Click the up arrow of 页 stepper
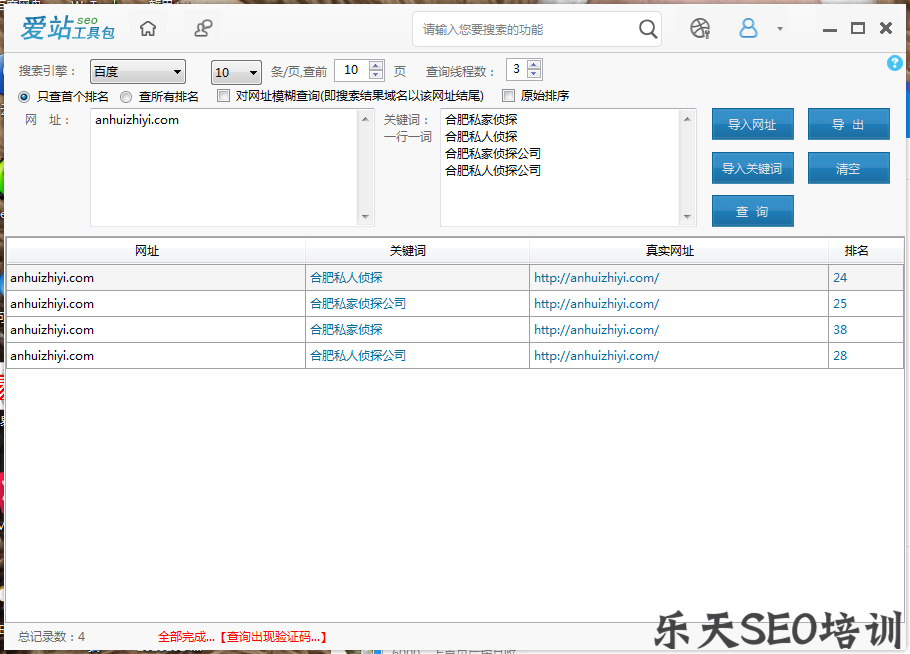Image resolution: width=910 pixels, height=654 pixels. click(x=377, y=66)
